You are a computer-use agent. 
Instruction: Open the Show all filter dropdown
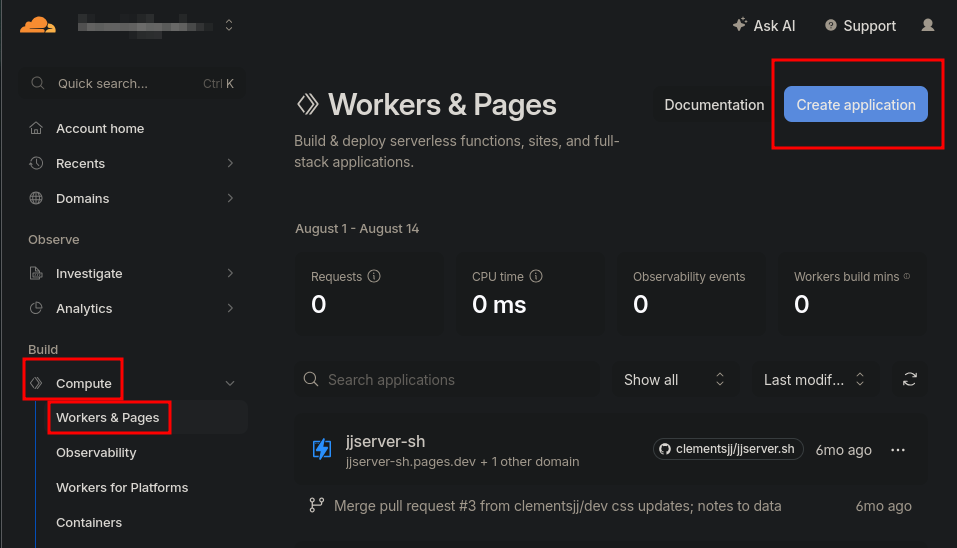click(674, 380)
